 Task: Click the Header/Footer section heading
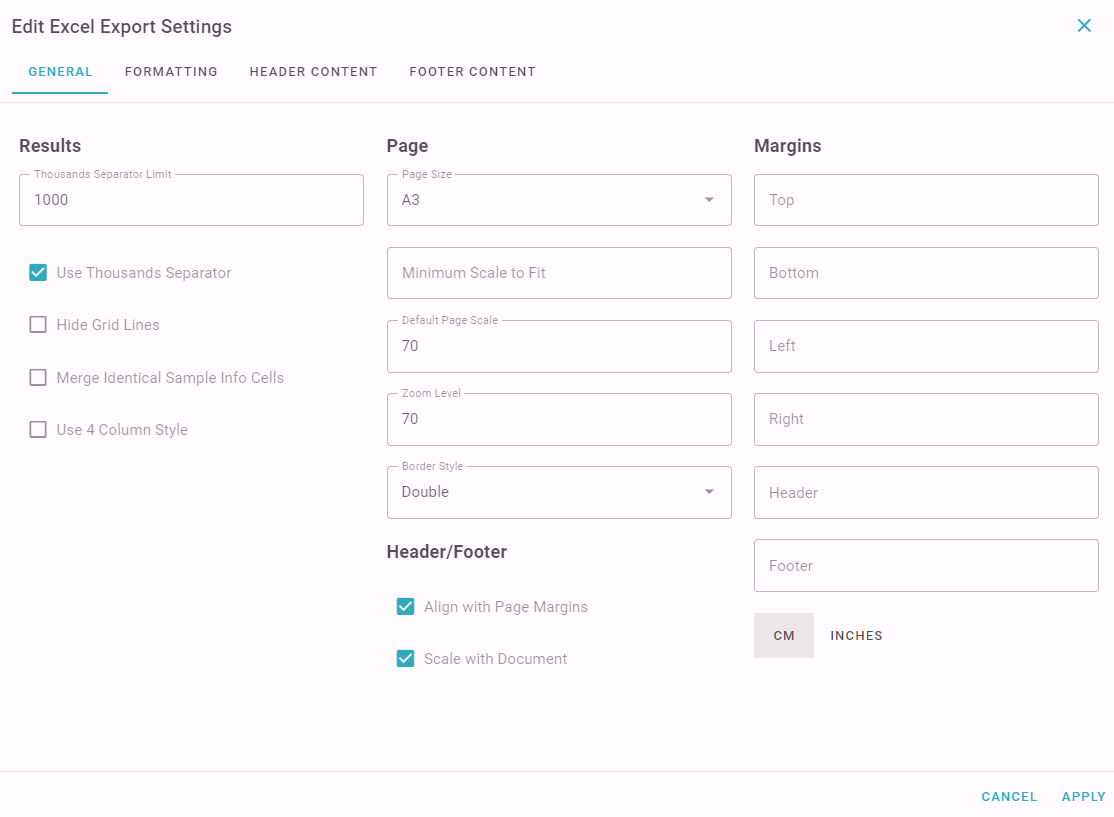tap(447, 552)
